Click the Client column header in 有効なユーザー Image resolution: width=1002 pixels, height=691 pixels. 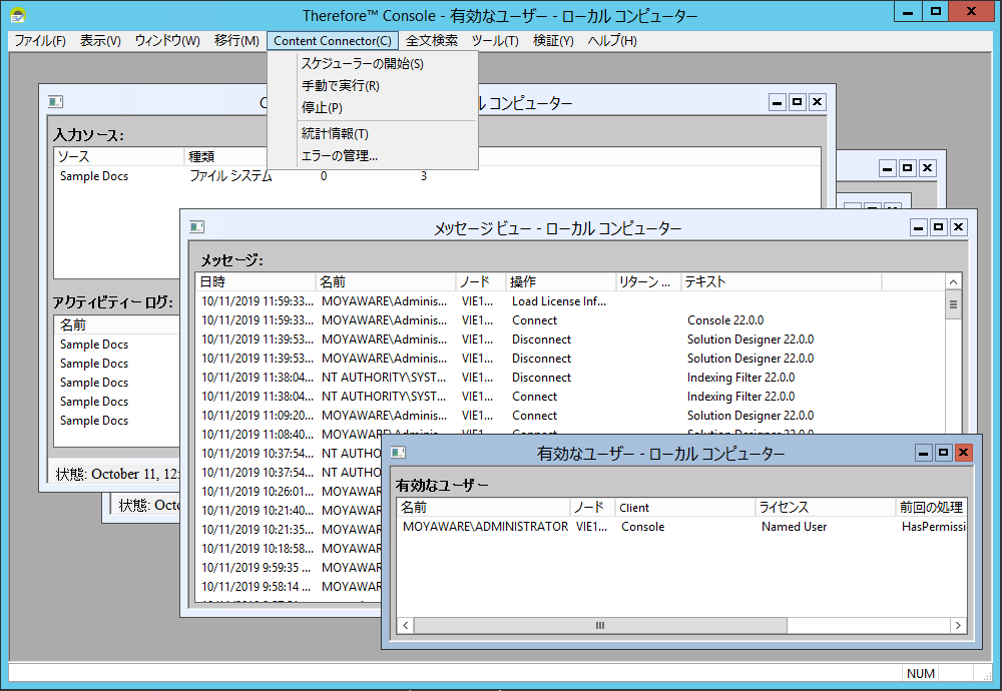(x=685, y=508)
